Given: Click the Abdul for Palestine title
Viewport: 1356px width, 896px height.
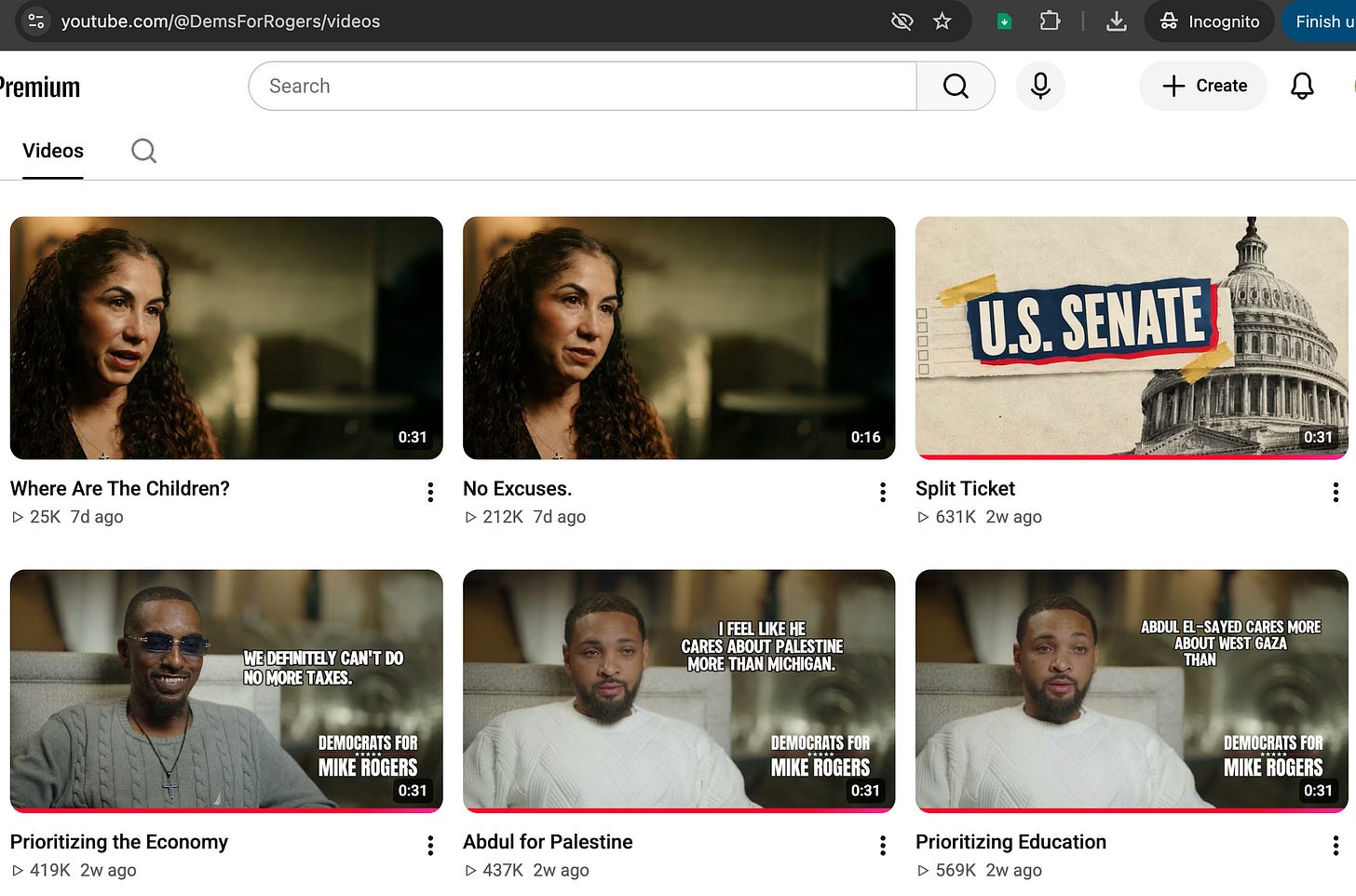Looking at the screenshot, I should pos(548,842).
